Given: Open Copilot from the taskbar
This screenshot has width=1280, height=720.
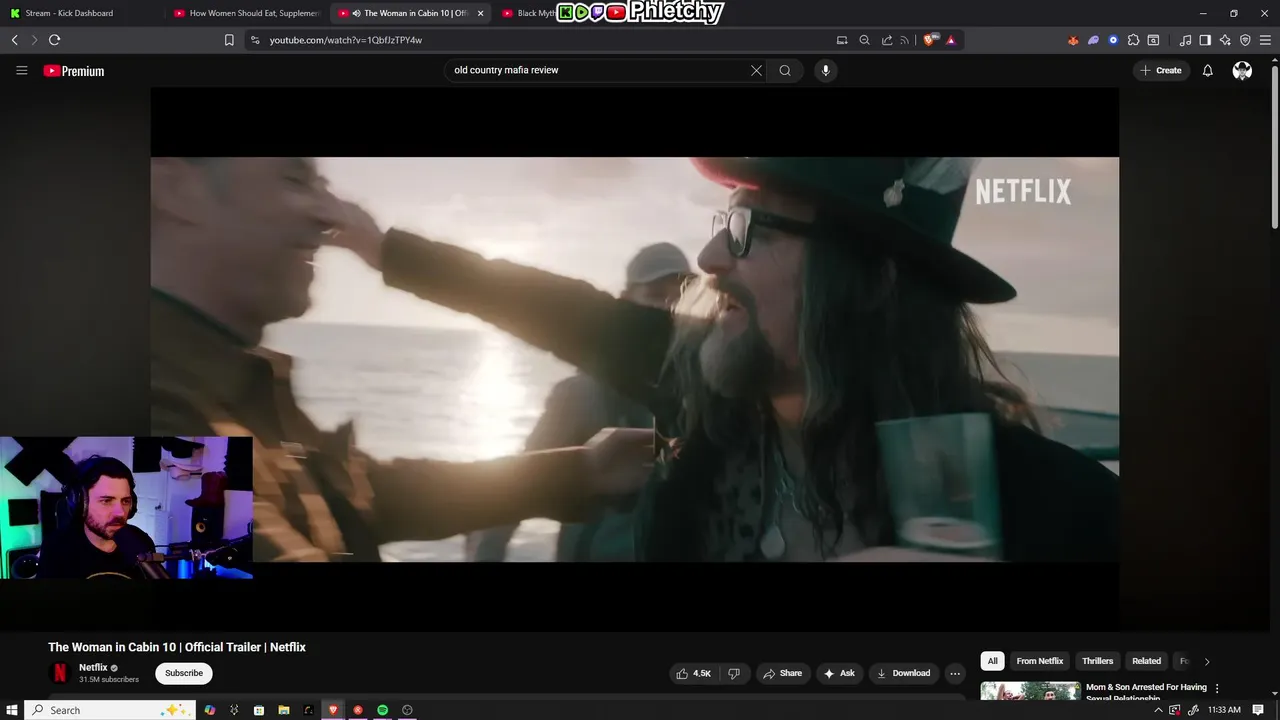Looking at the screenshot, I should (x=209, y=710).
